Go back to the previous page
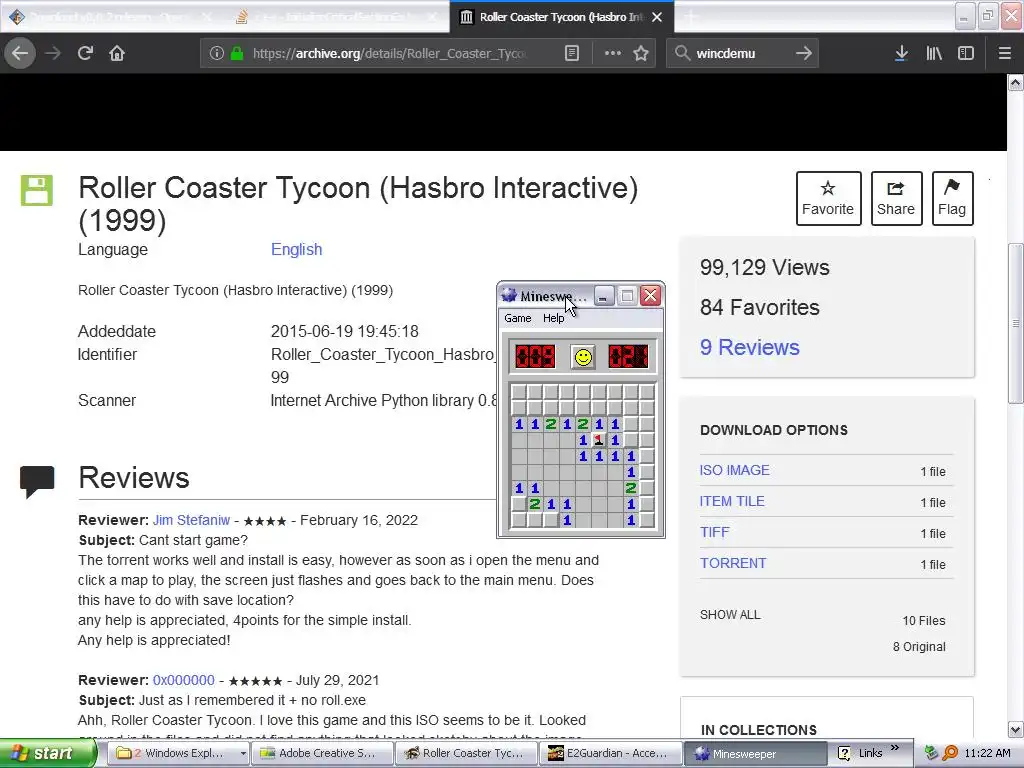This screenshot has width=1024, height=768. click(x=20, y=53)
